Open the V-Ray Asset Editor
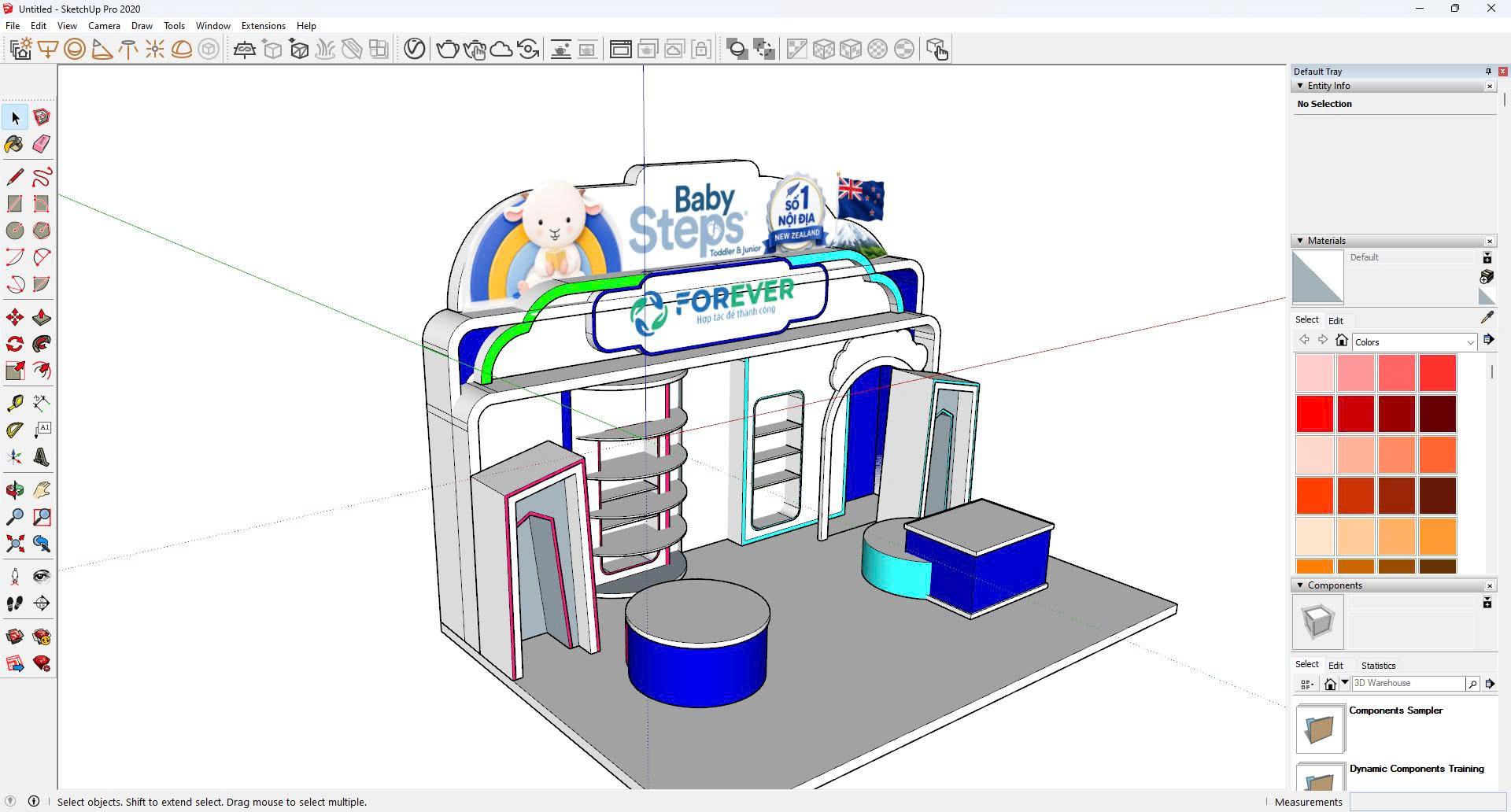The width and height of the screenshot is (1511, 812). [x=415, y=50]
